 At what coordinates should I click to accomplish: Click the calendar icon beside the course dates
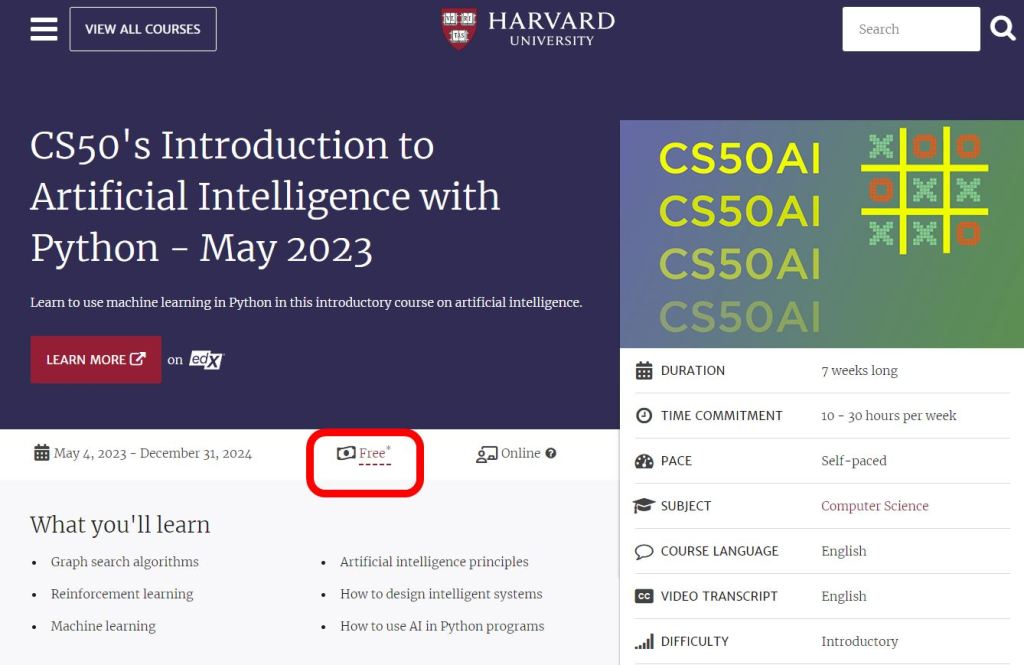click(x=41, y=453)
